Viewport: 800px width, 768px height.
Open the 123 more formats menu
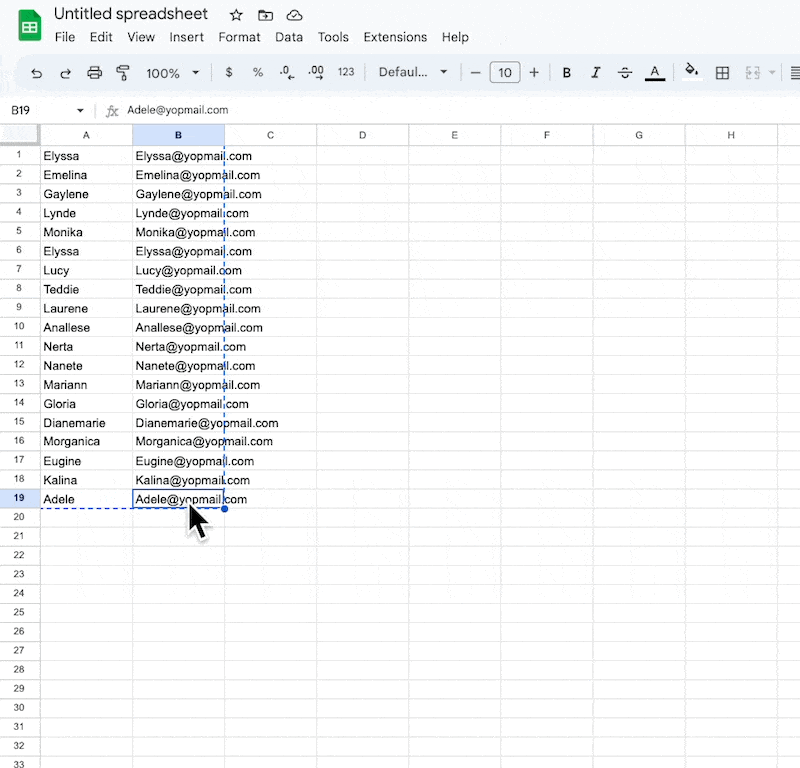[x=346, y=72]
